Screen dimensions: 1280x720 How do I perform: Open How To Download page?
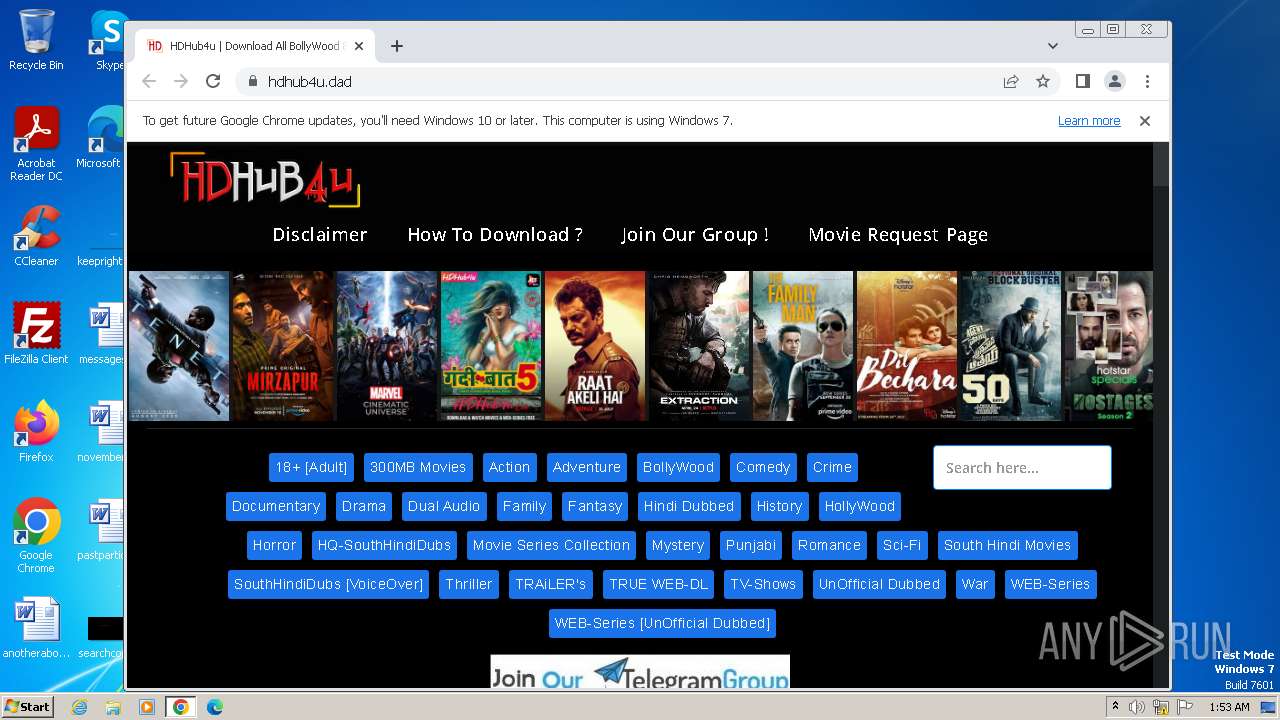point(495,234)
